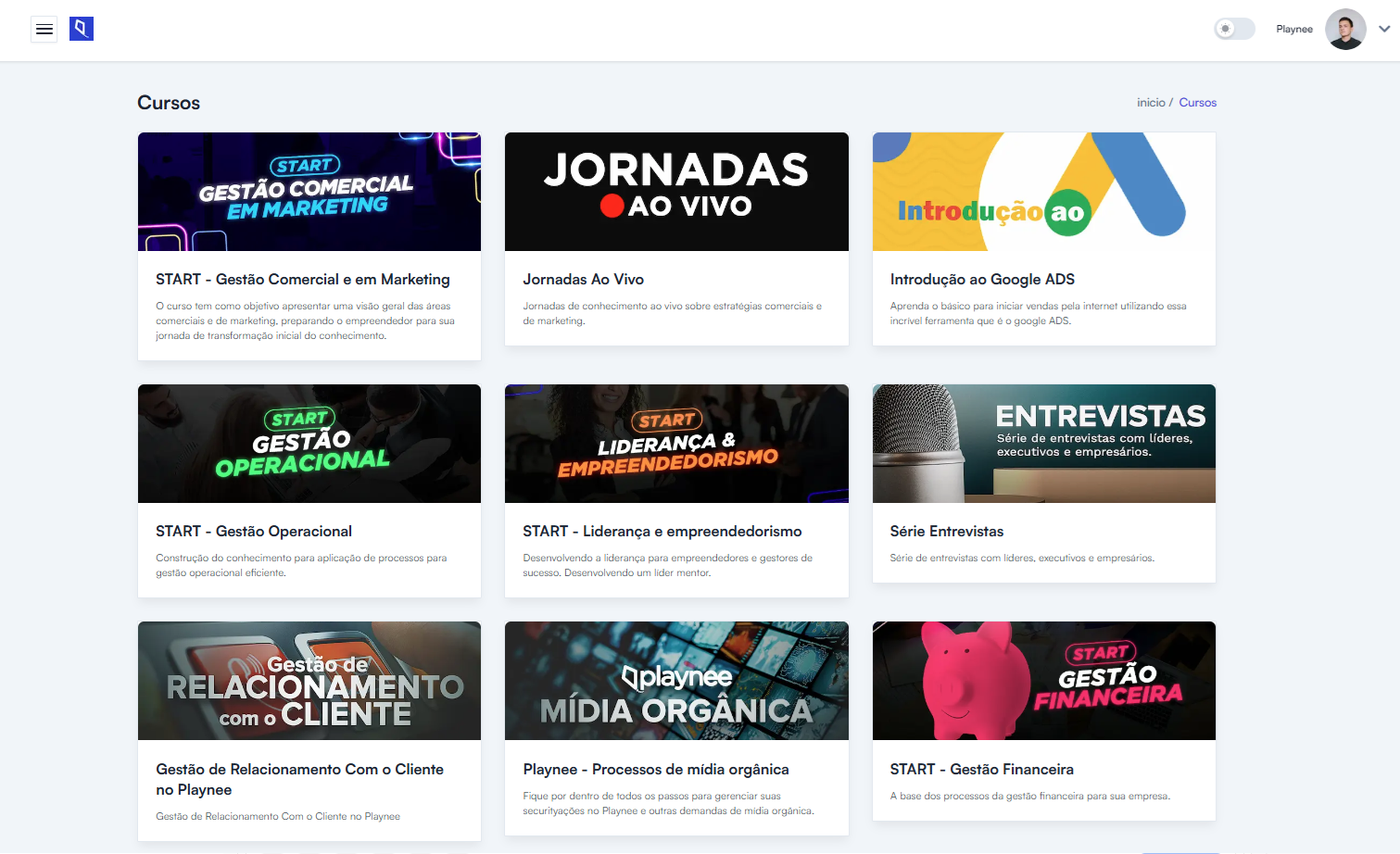Click description 'Aprenda o básico para iniciar vendas'

click(1038, 313)
